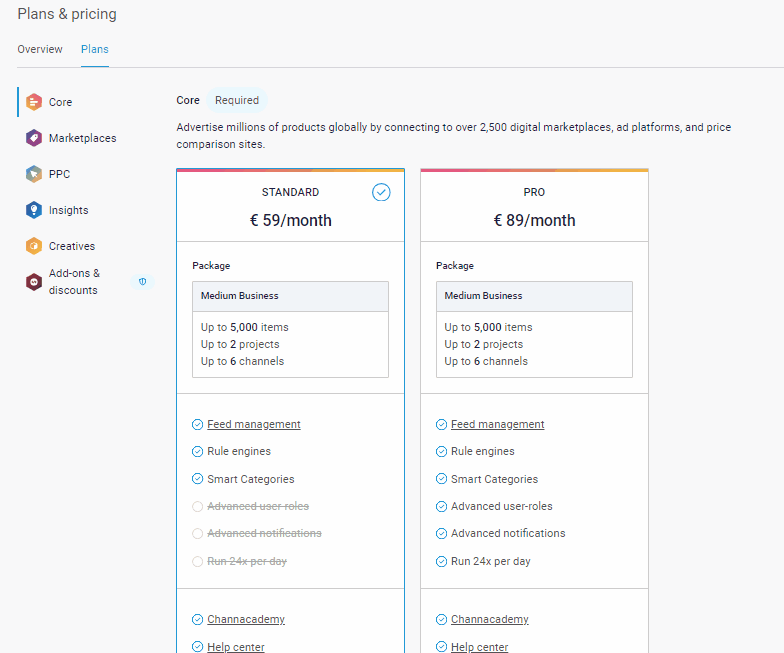Open the Pro plan Medium Business package selector

pos(534,296)
